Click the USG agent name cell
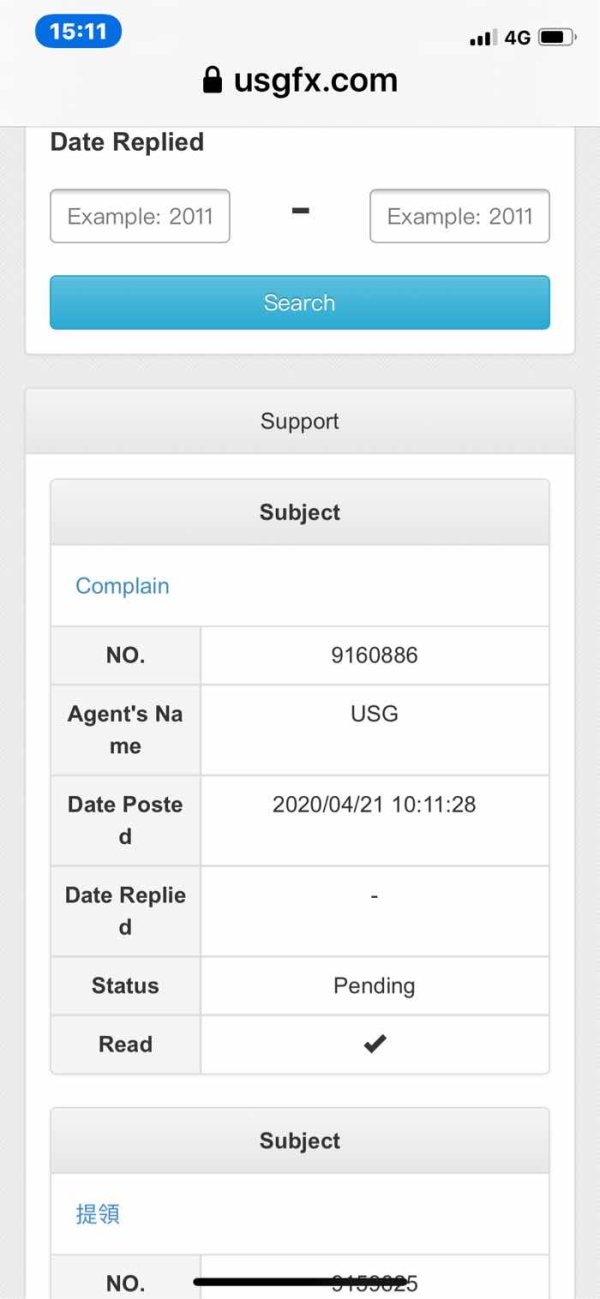This screenshot has width=600, height=1299. tap(374, 714)
